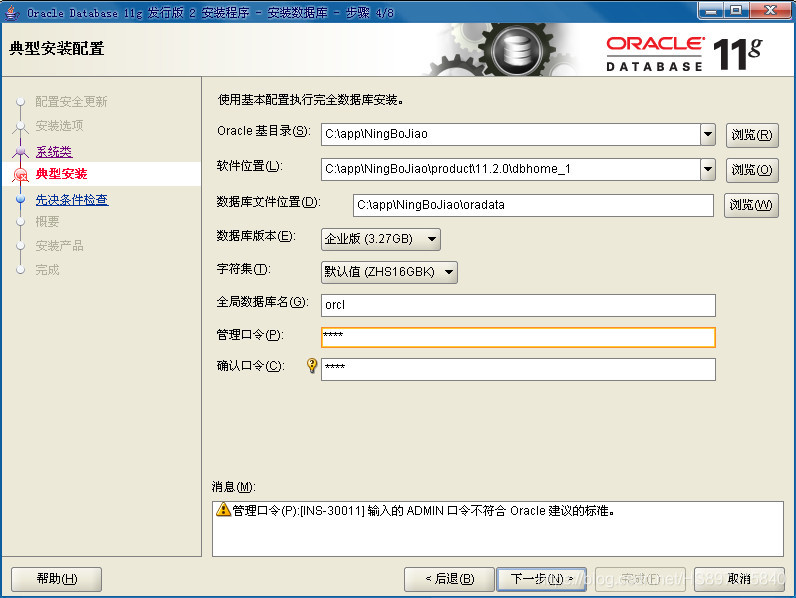The width and height of the screenshot is (796, 598).
Task: Click 浏览(R) button for Oracle base directory
Action: [752, 135]
